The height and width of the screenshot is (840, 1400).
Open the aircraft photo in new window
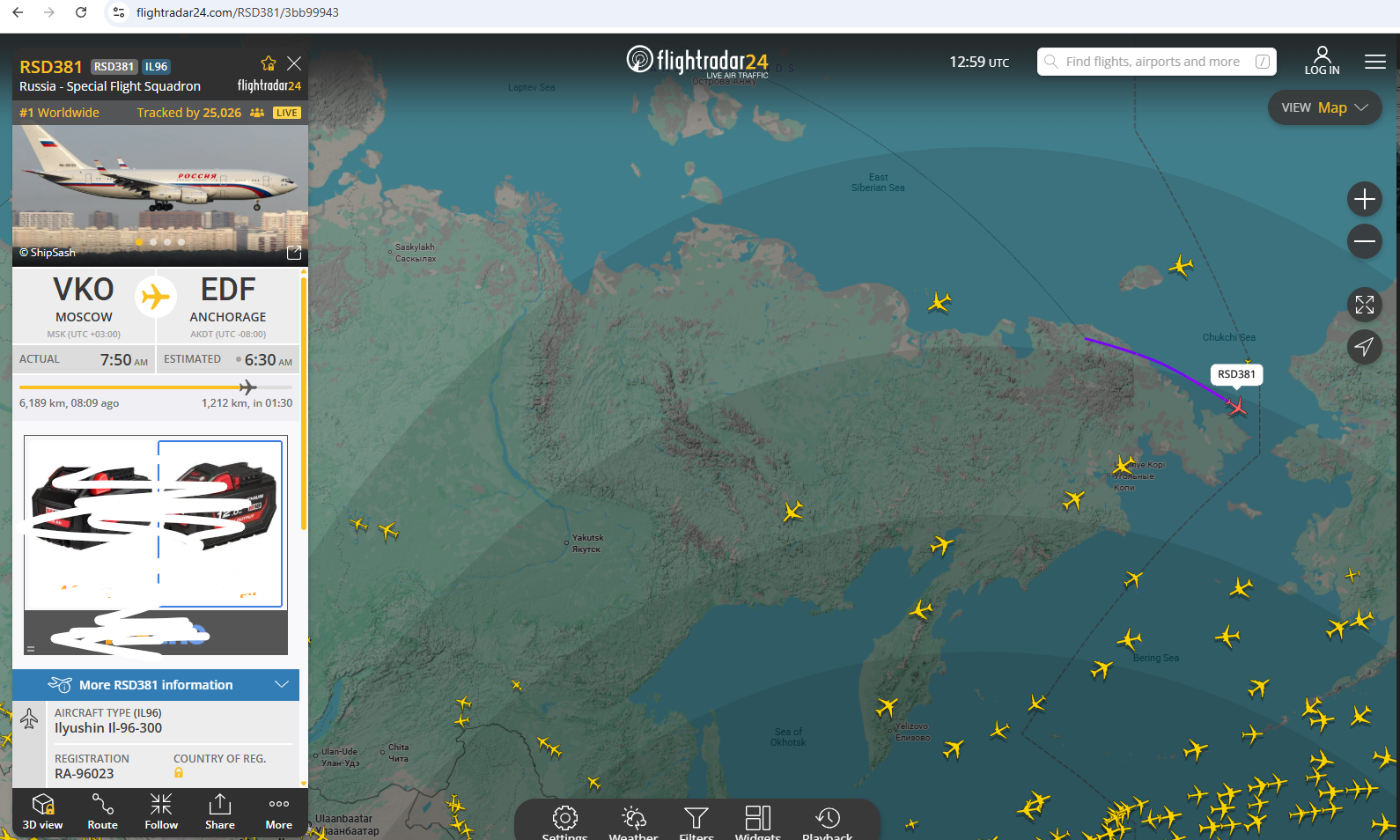click(x=294, y=253)
